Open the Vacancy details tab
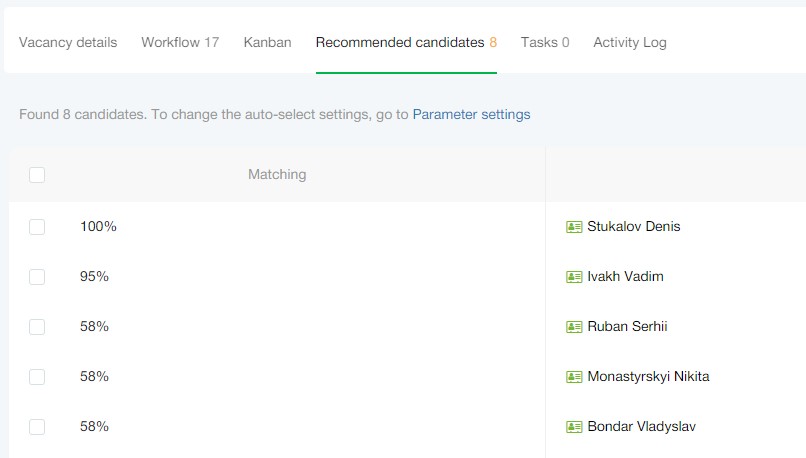806x458 pixels. coord(68,43)
